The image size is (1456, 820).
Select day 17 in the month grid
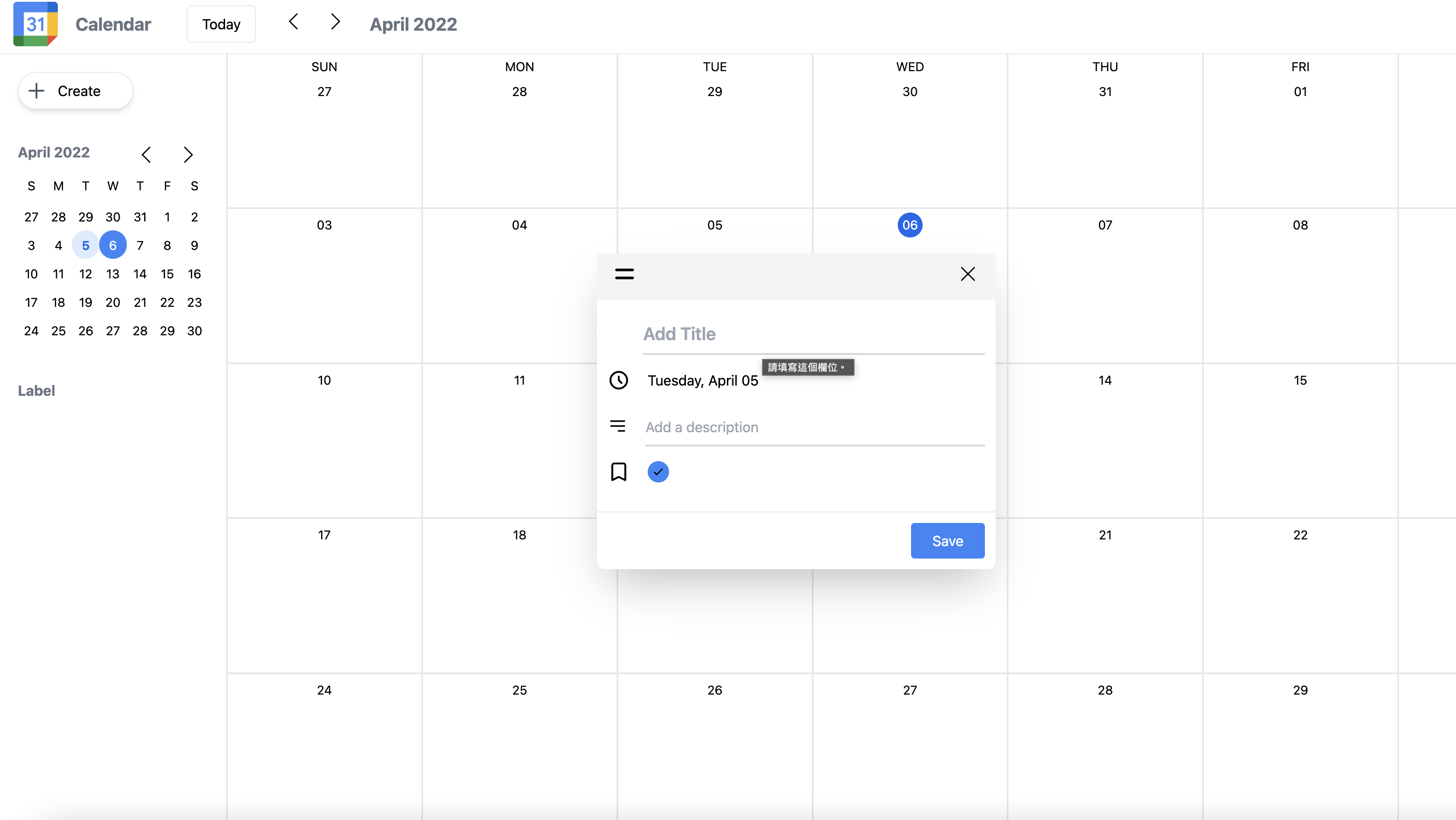tap(324, 535)
